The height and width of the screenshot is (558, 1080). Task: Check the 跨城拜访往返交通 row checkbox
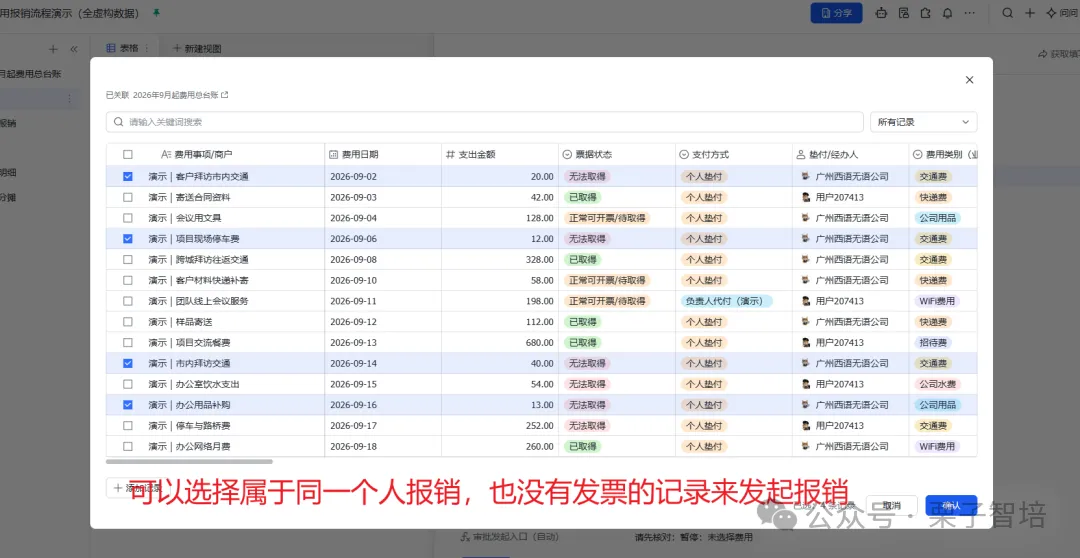tap(127, 260)
